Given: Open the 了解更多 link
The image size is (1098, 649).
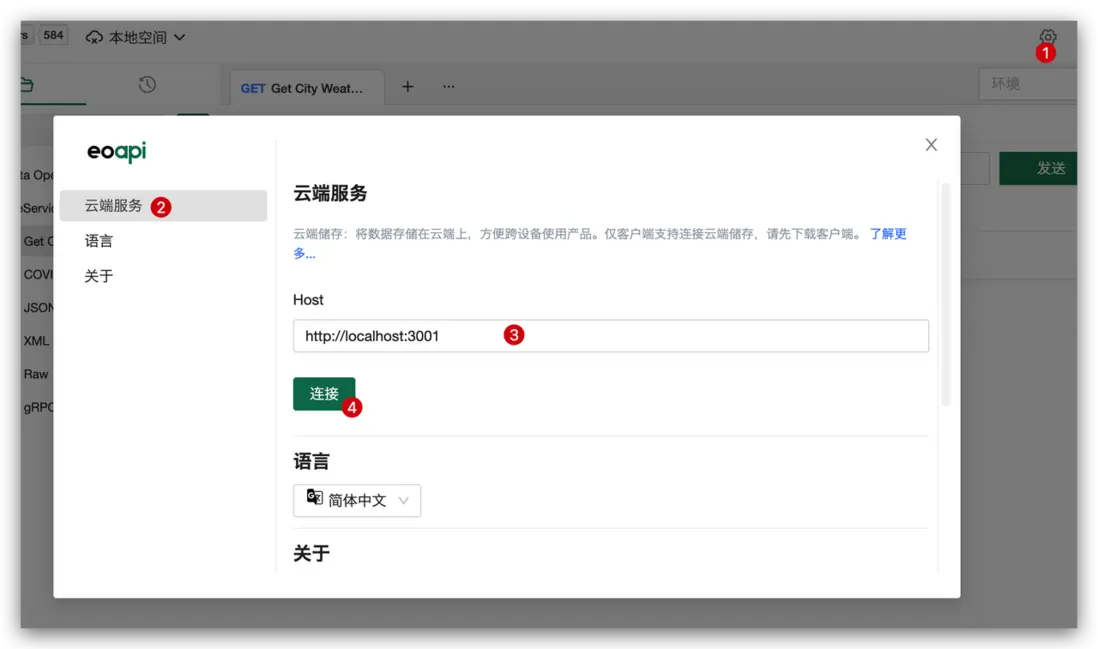Looking at the screenshot, I should point(888,234).
